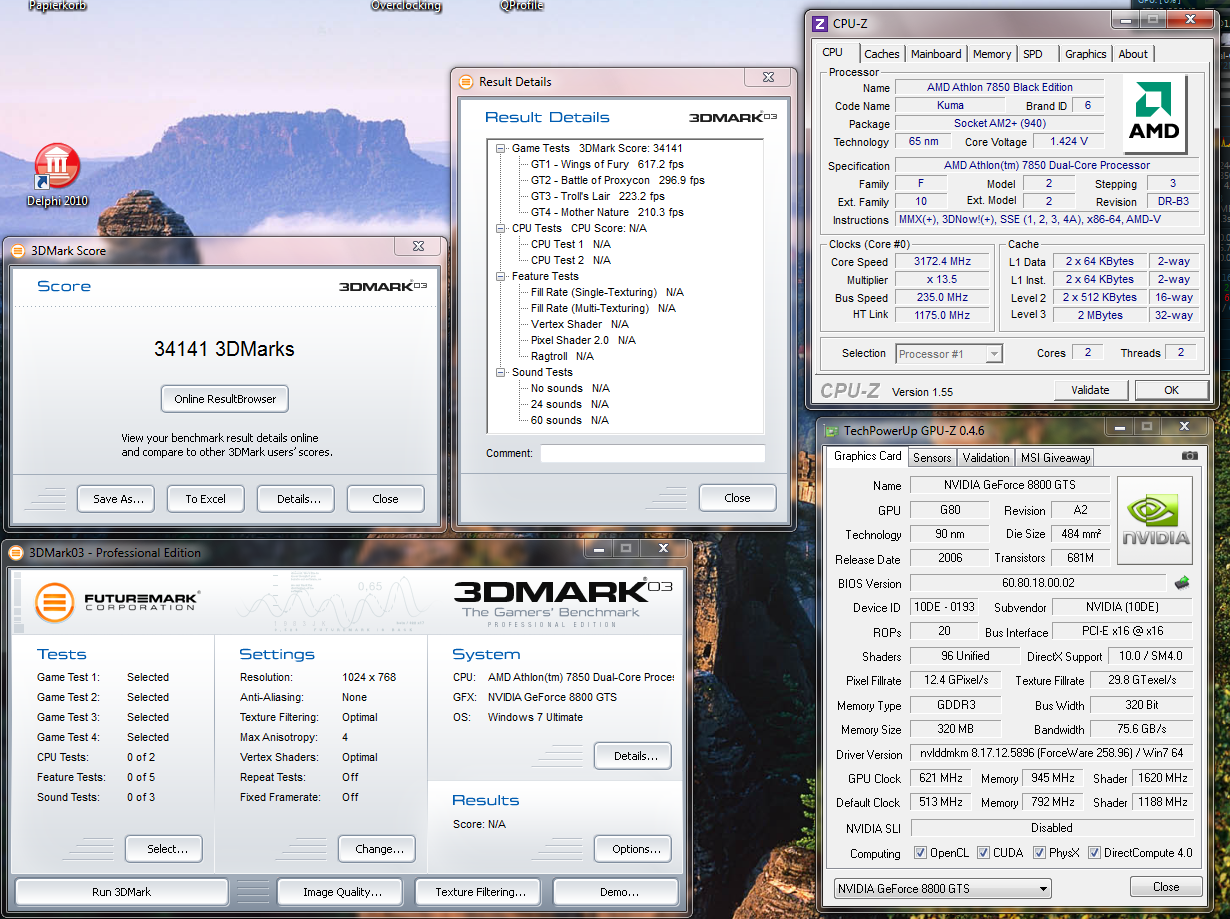Click the 34141 3DMarks score text
This screenshot has height=919, width=1230.
pyautogui.click(x=224, y=349)
